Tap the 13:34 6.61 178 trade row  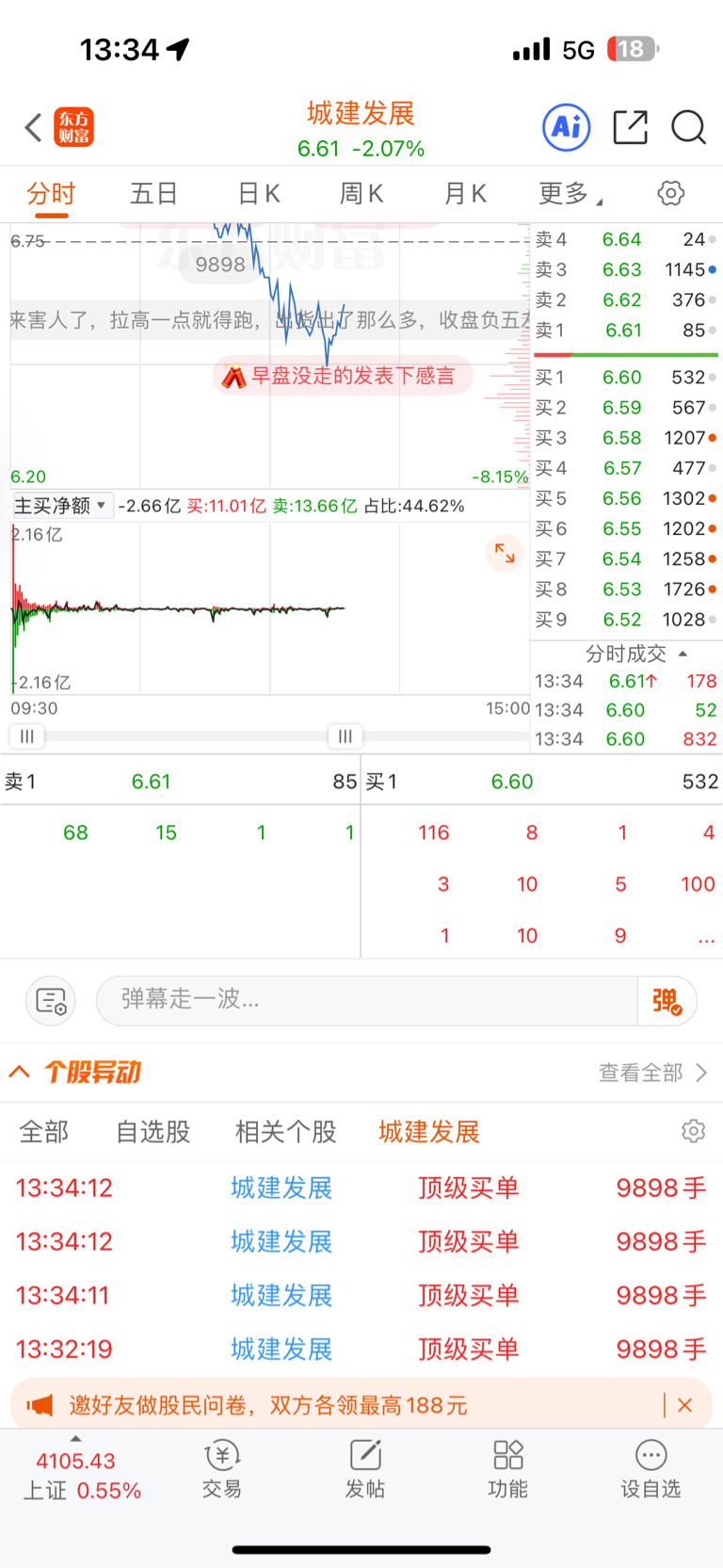coord(626,681)
